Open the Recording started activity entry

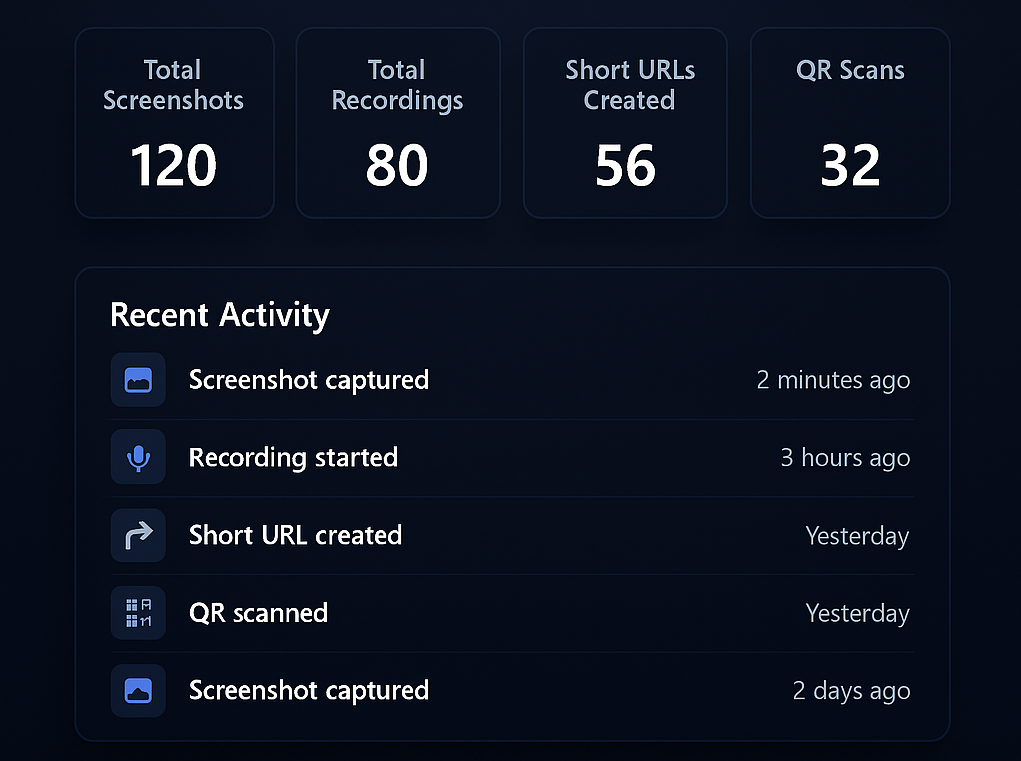click(293, 458)
